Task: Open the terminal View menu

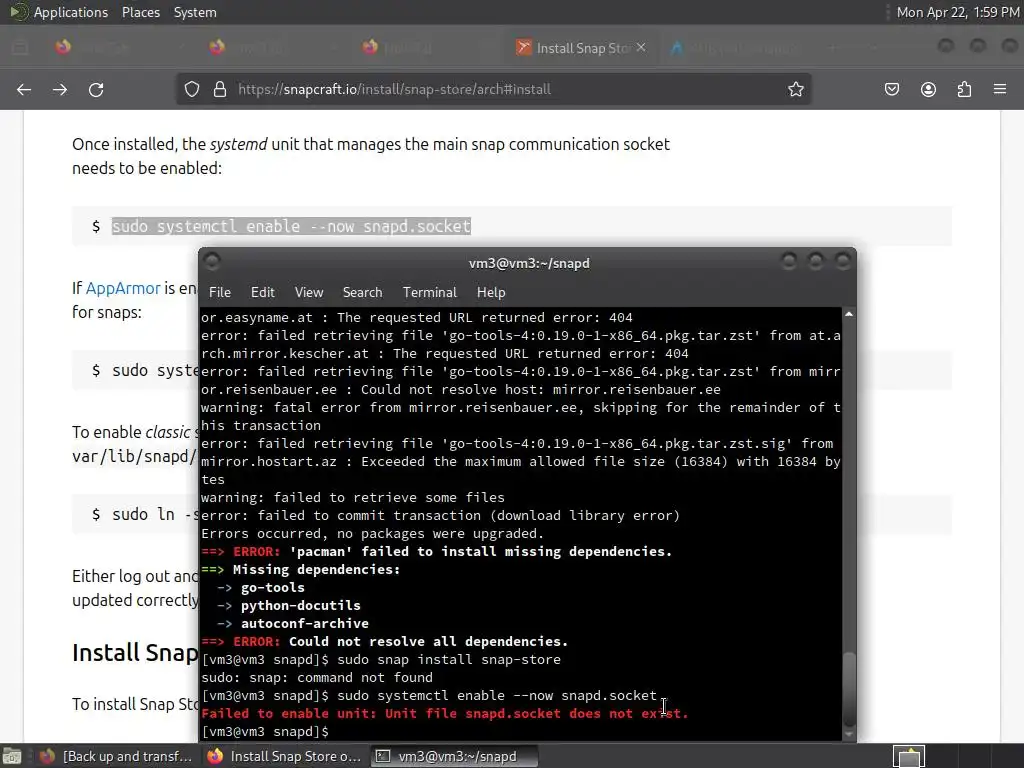Action: 309,292
